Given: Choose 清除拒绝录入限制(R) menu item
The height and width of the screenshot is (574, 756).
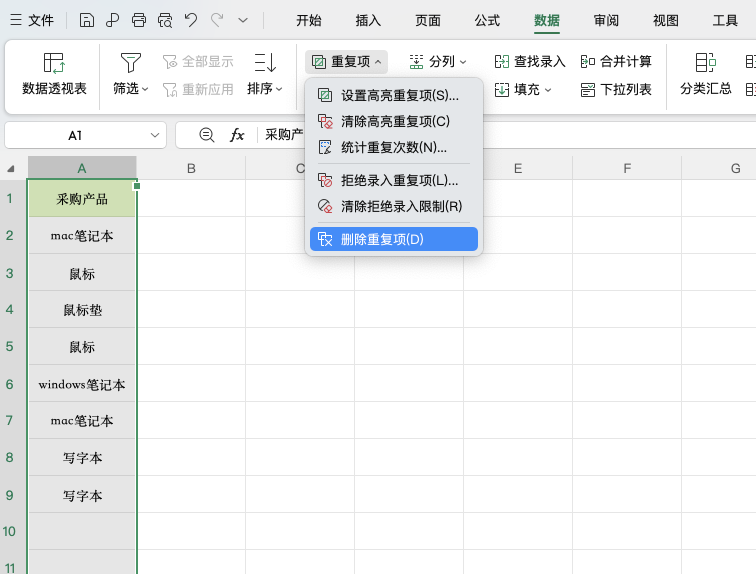Looking at the screenshot, I should point(394,206).
